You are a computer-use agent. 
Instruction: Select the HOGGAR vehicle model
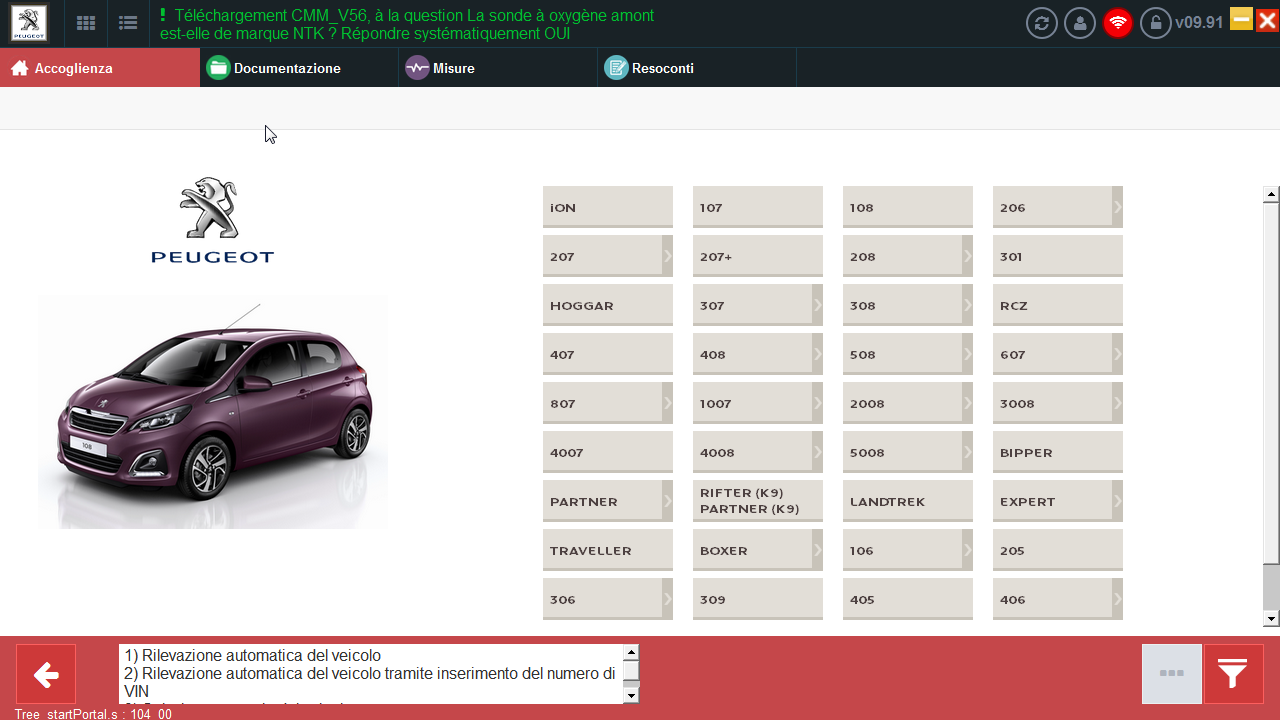pyautogui.click(x=608, y=305)
